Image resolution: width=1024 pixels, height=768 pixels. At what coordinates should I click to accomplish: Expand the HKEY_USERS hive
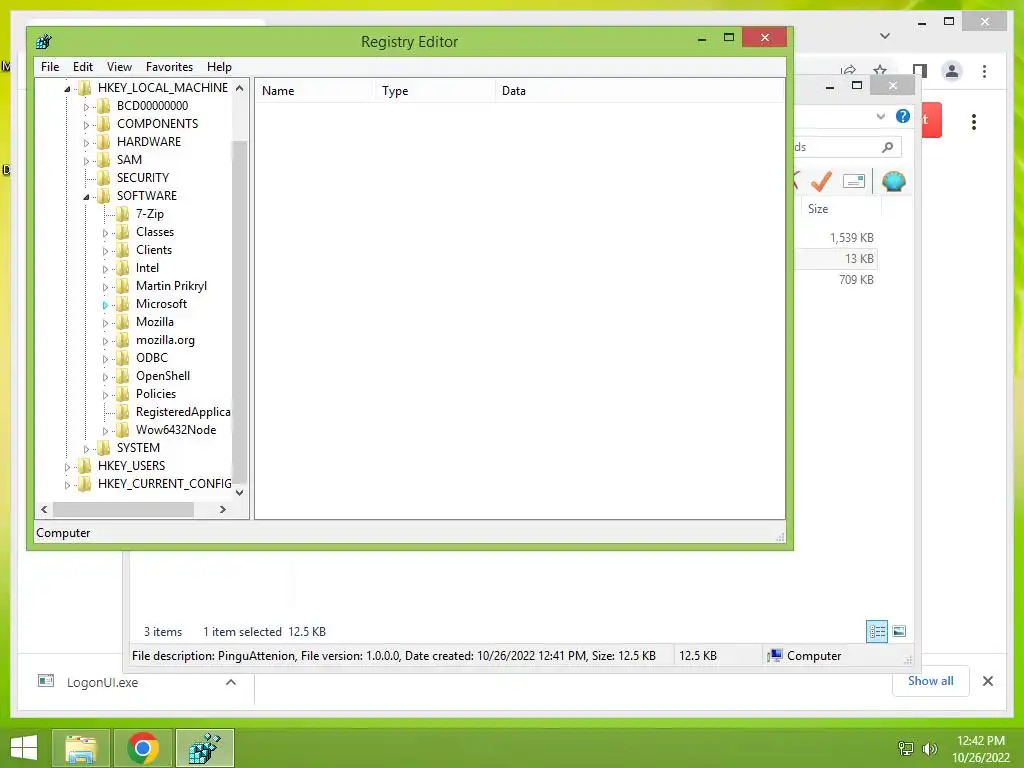point(67,467)
